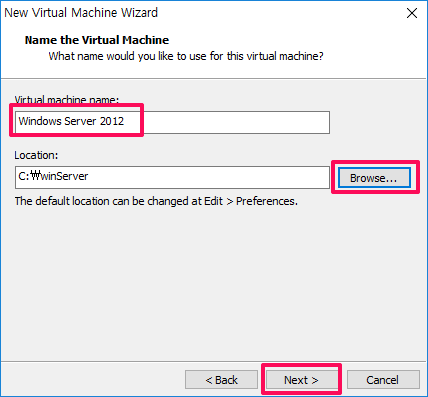The height and width of the screenshot is (397, 428).
Task: Click the Virtual machine name input field
Action: (172, 122)
